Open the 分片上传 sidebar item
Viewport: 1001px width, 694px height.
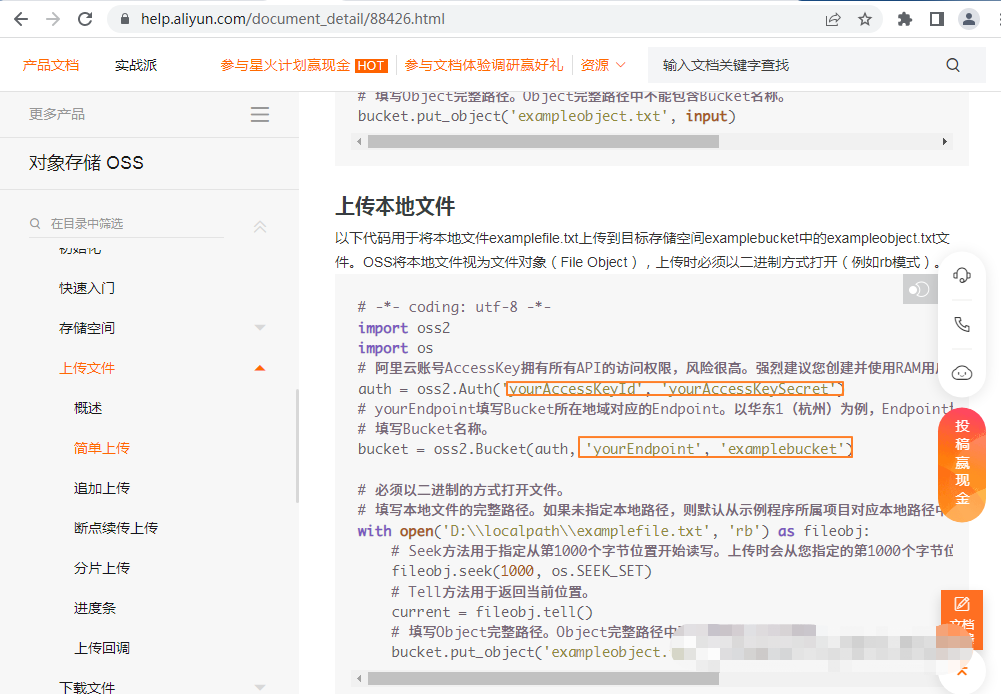click(102, 568)
